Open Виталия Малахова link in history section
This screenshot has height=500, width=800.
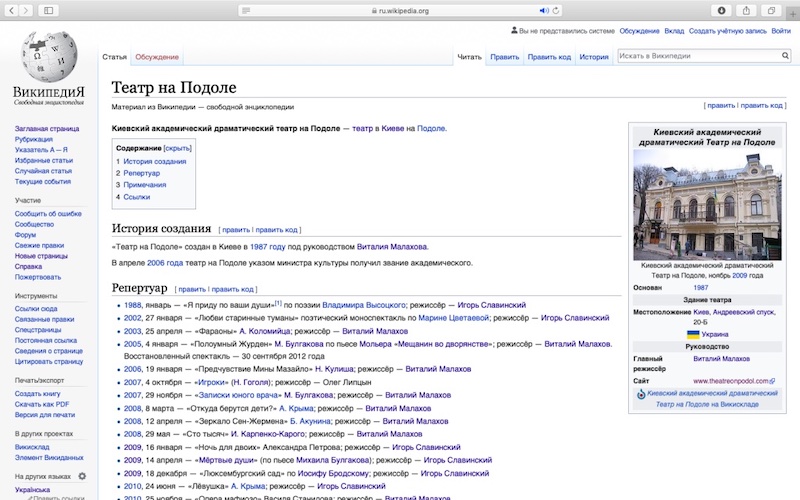392,247
